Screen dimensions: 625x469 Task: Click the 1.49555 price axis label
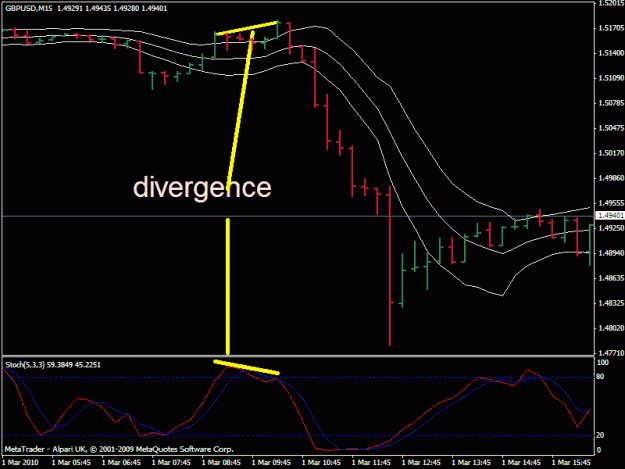tap(611, 203)
